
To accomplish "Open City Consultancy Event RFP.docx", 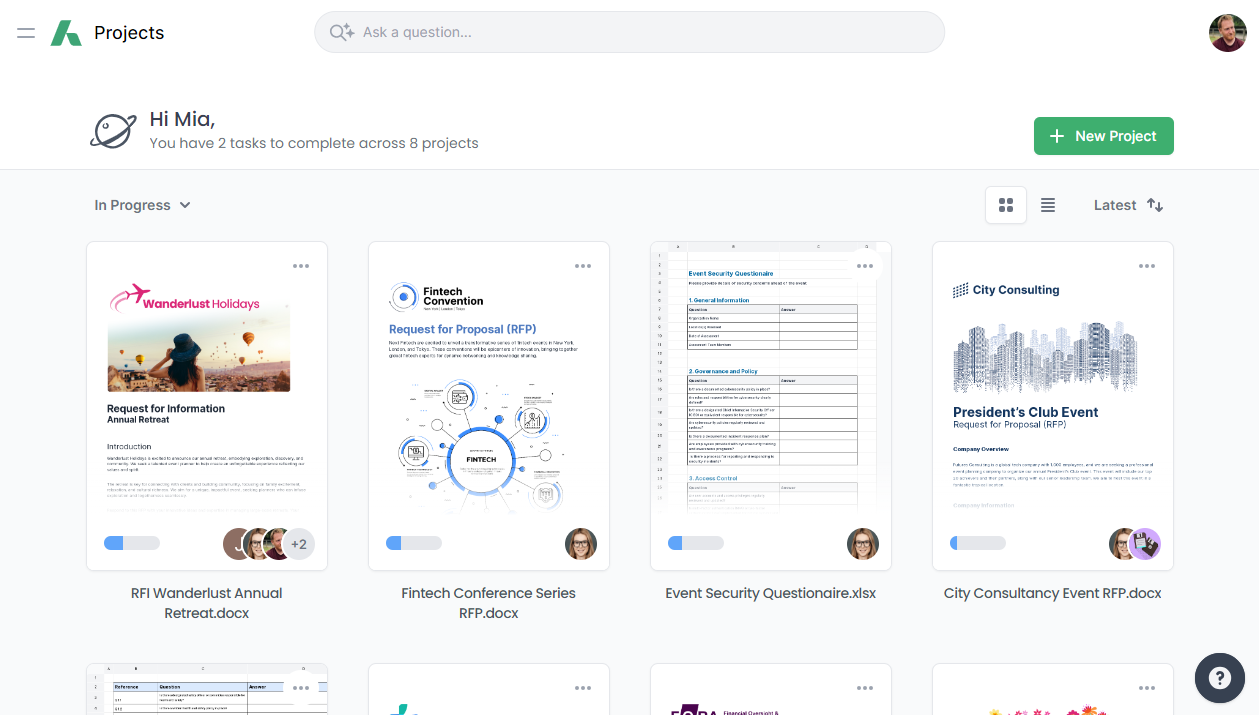I will tap(1052, 593).
